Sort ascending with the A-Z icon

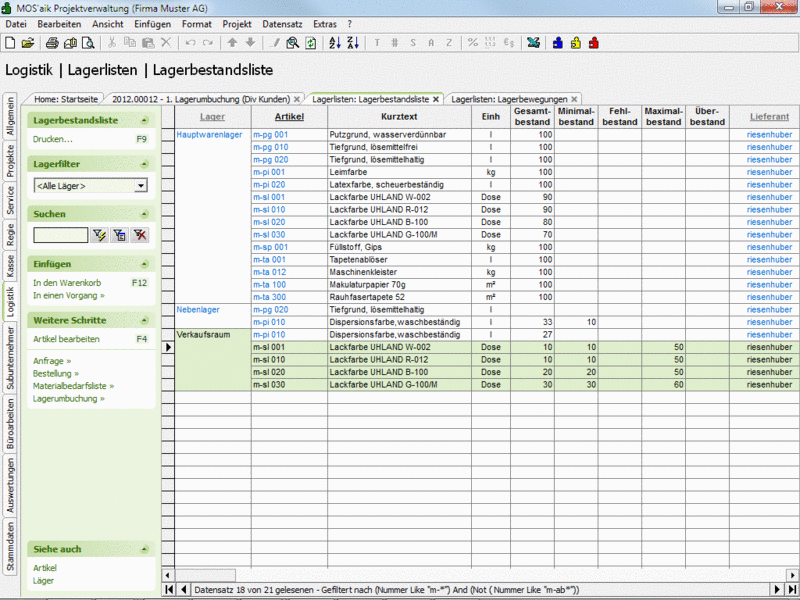tap(335, 43)
